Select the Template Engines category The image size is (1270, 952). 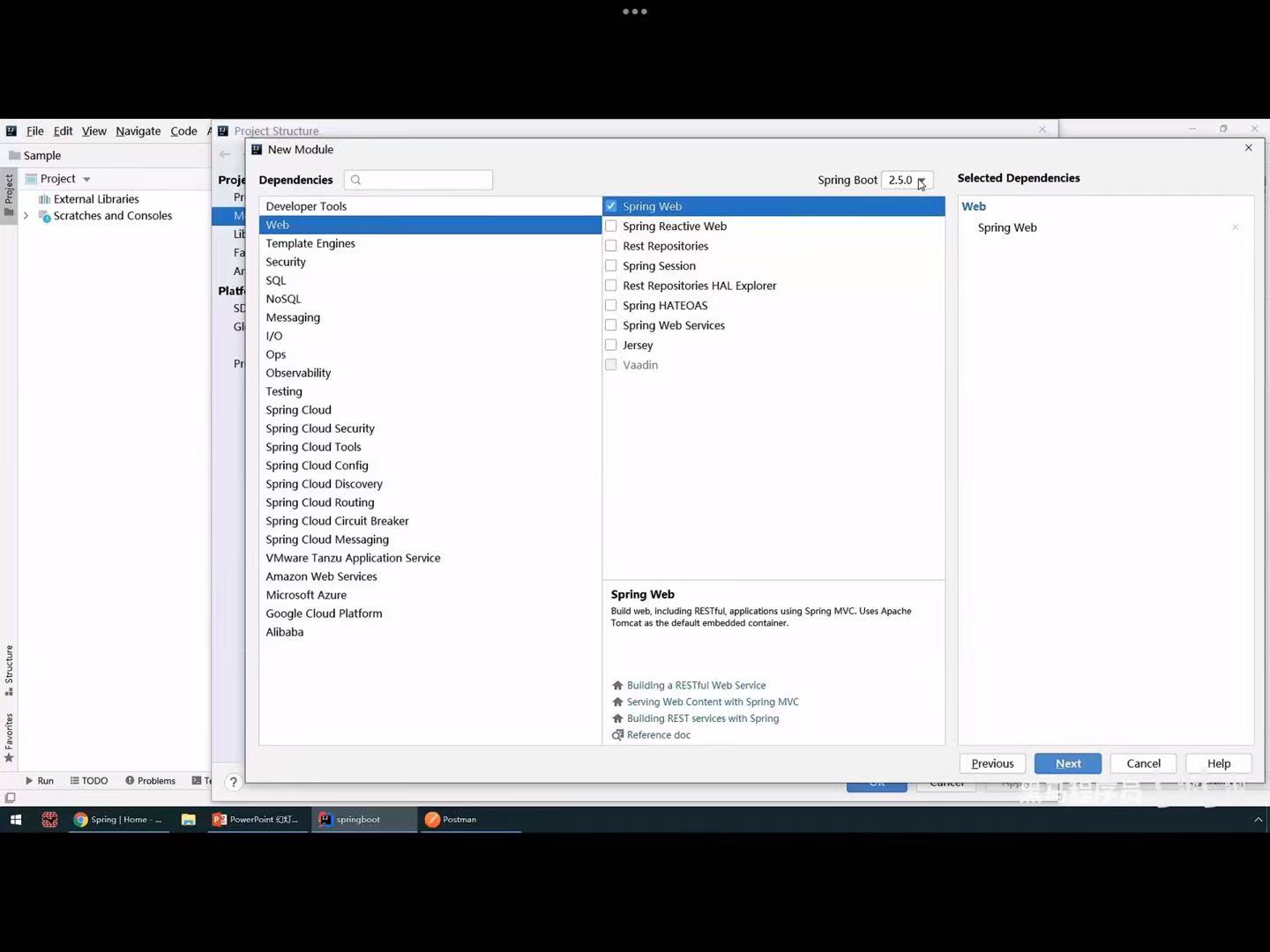(x=430, y=243)
